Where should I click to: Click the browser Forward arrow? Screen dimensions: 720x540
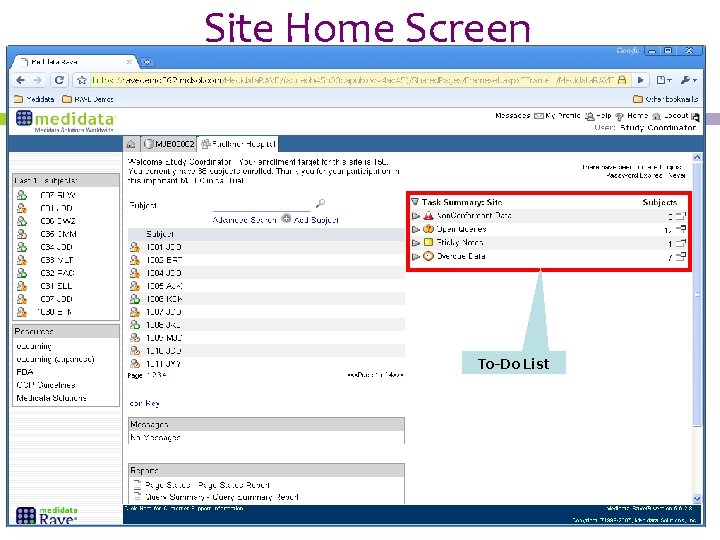point(38,80)
